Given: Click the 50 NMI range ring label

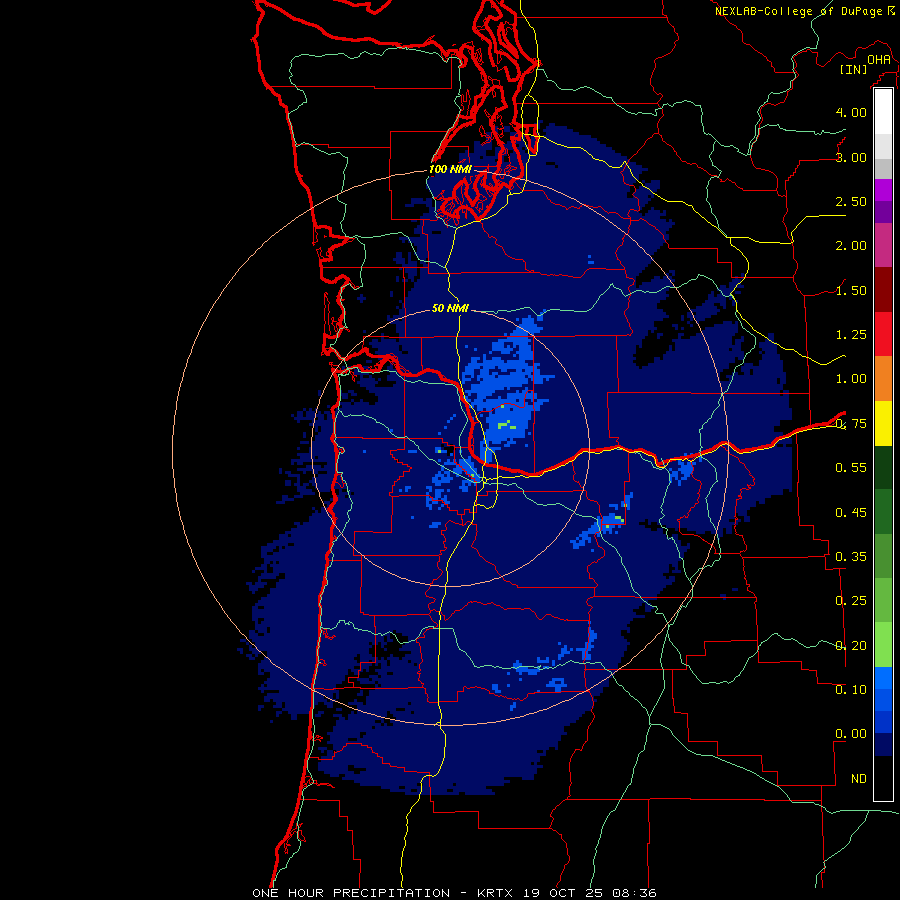Looking at the screenshot, I should click(450, 308).
